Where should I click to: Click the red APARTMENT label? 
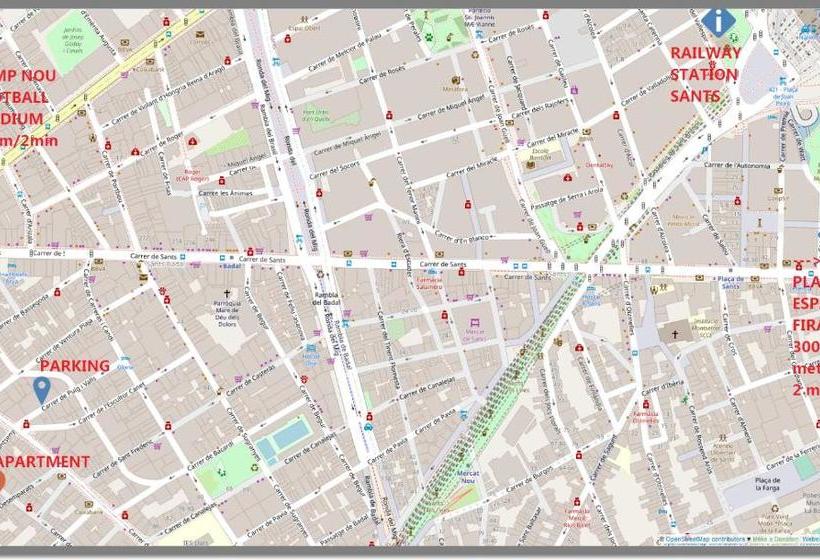(x=45, y=461)
